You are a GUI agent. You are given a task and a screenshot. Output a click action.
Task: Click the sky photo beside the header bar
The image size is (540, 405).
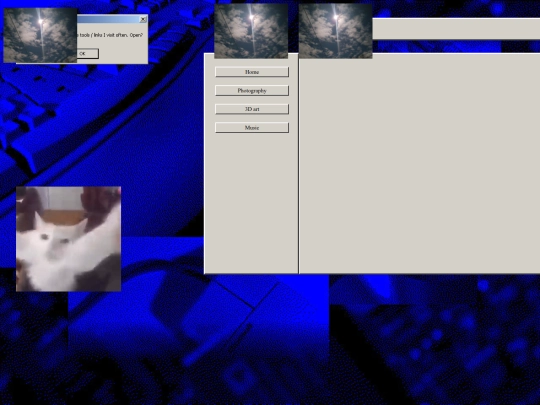(335, 31)
